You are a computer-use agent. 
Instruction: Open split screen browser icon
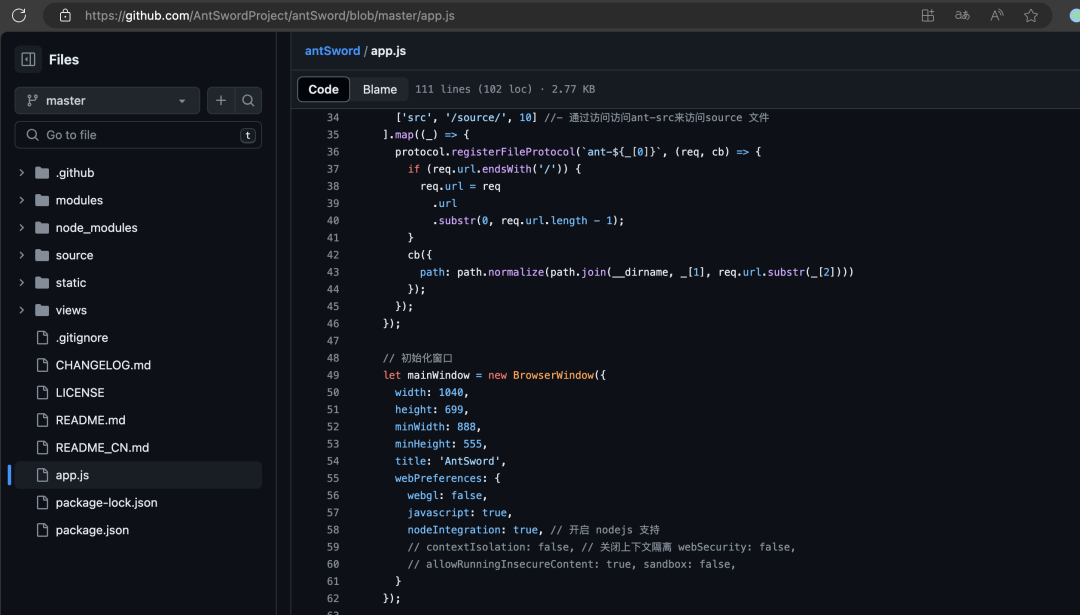coord(928,15)
